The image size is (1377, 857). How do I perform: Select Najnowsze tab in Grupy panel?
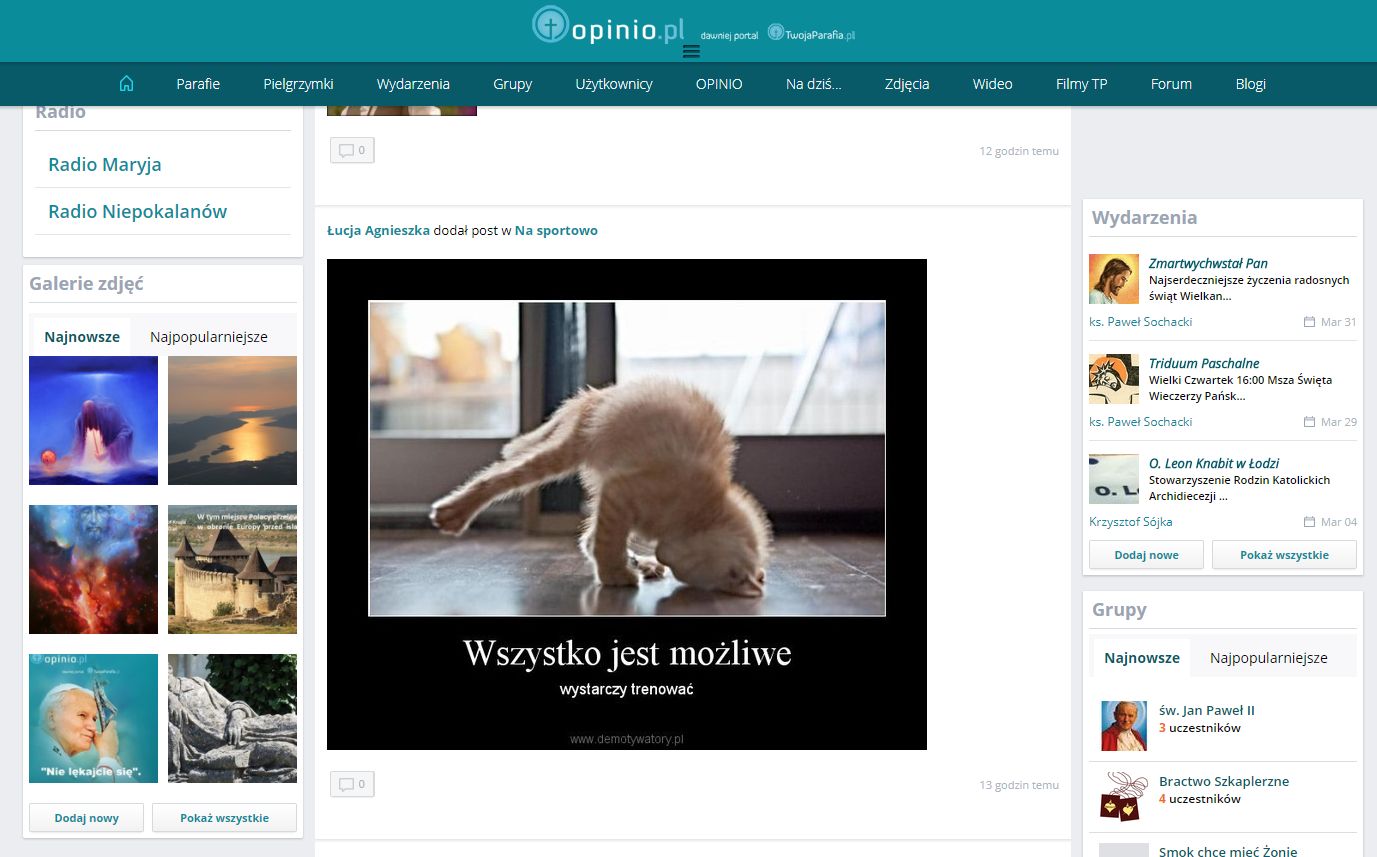pyautogui.click(x=1142, y=658)
